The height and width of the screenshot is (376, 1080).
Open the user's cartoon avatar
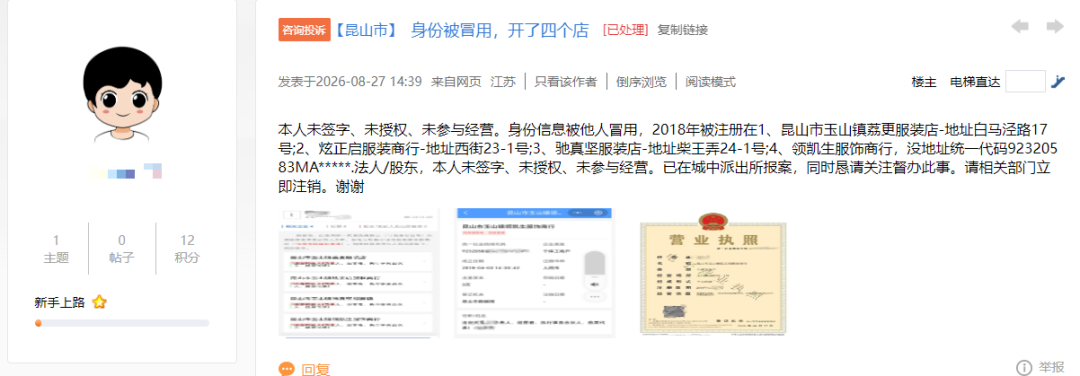point(123,94)
